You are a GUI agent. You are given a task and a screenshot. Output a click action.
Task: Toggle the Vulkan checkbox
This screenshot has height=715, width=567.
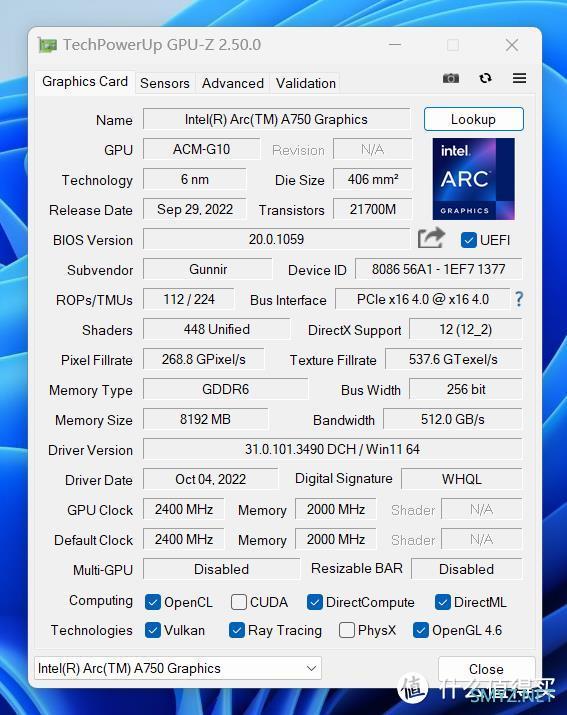pyautogui.click(x=153, y=630)
